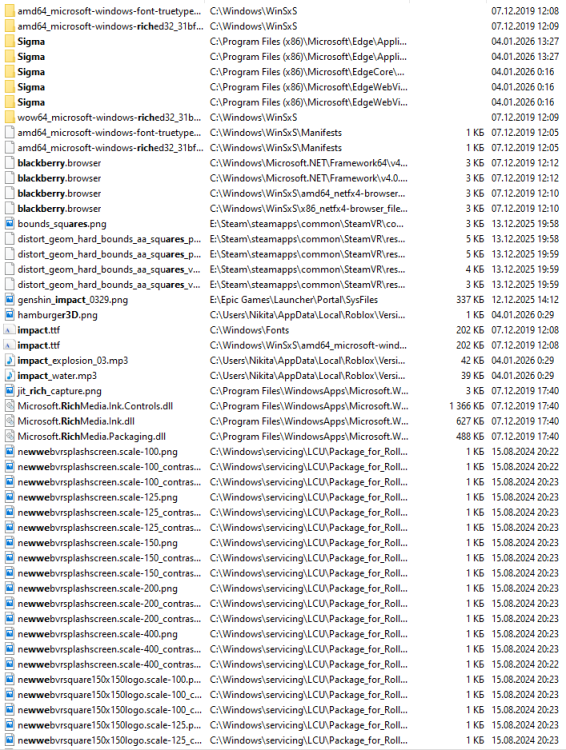Viewport: 566px width, 750px height.
Task: Click the date of the jit_rich_capture.png row
Action: point(525,391)
